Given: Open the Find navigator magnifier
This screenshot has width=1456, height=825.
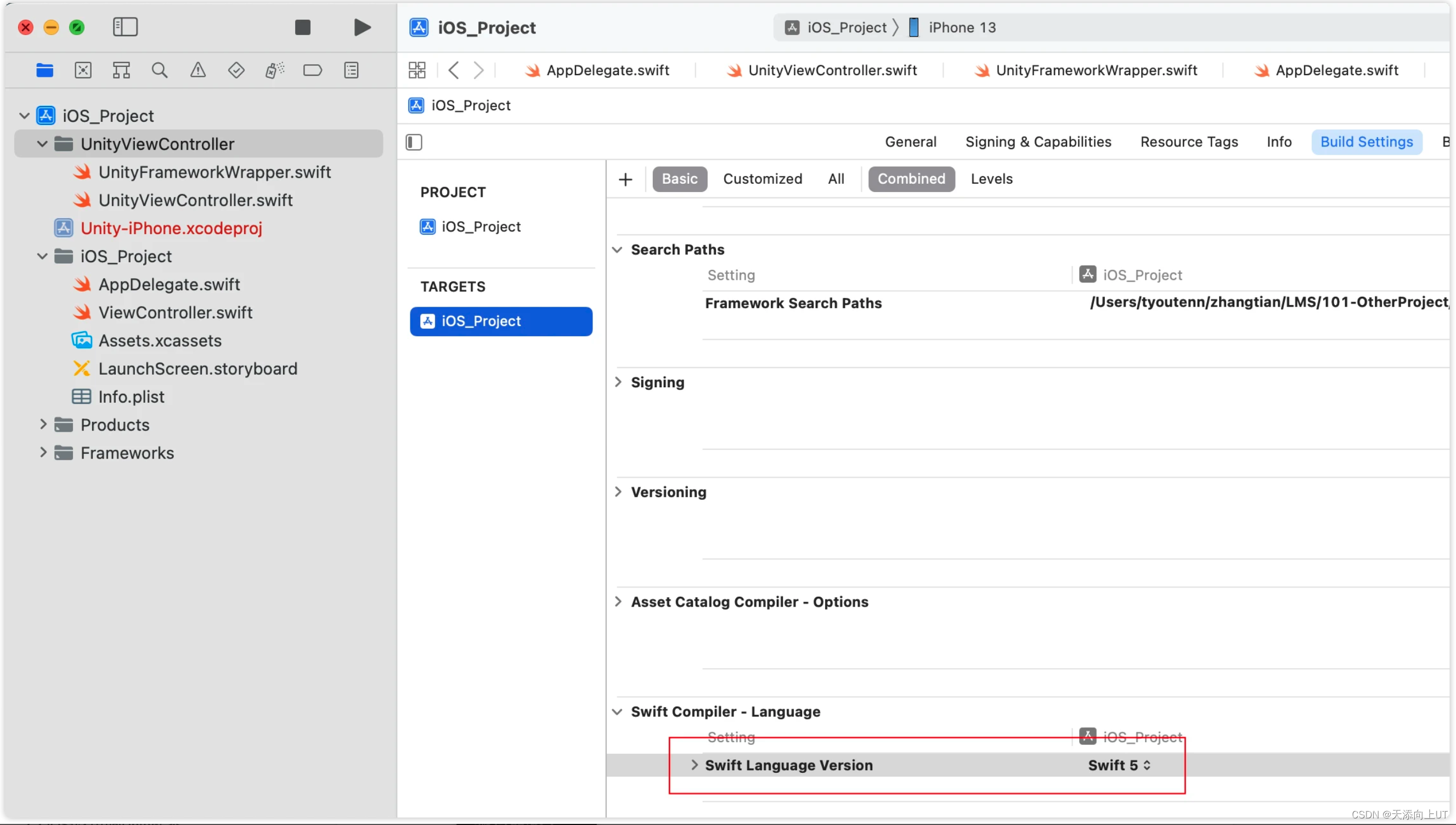Looking at the screenshot, I should pos(160,70).
